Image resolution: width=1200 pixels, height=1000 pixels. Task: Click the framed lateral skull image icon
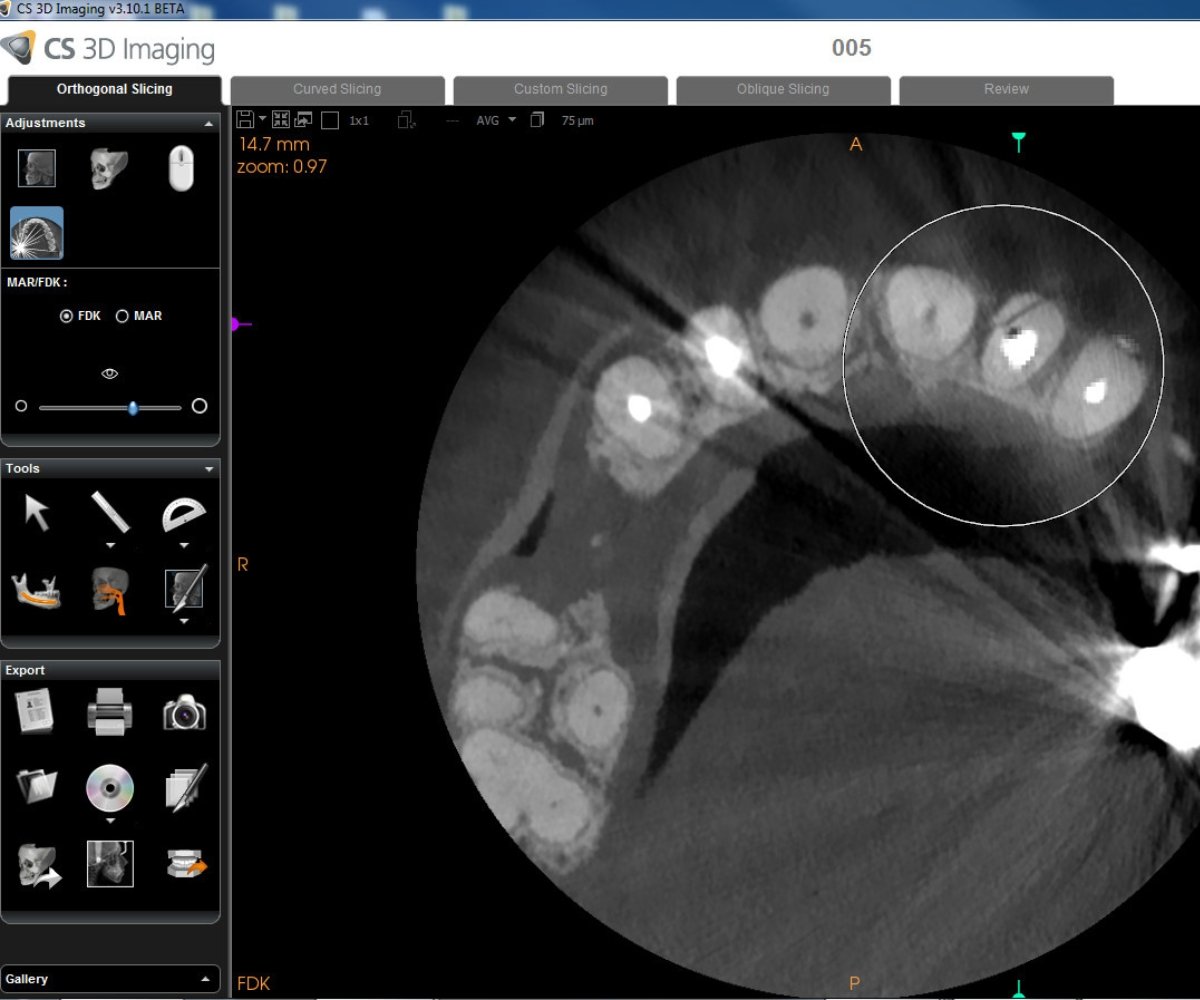click(x=110, y=864)
